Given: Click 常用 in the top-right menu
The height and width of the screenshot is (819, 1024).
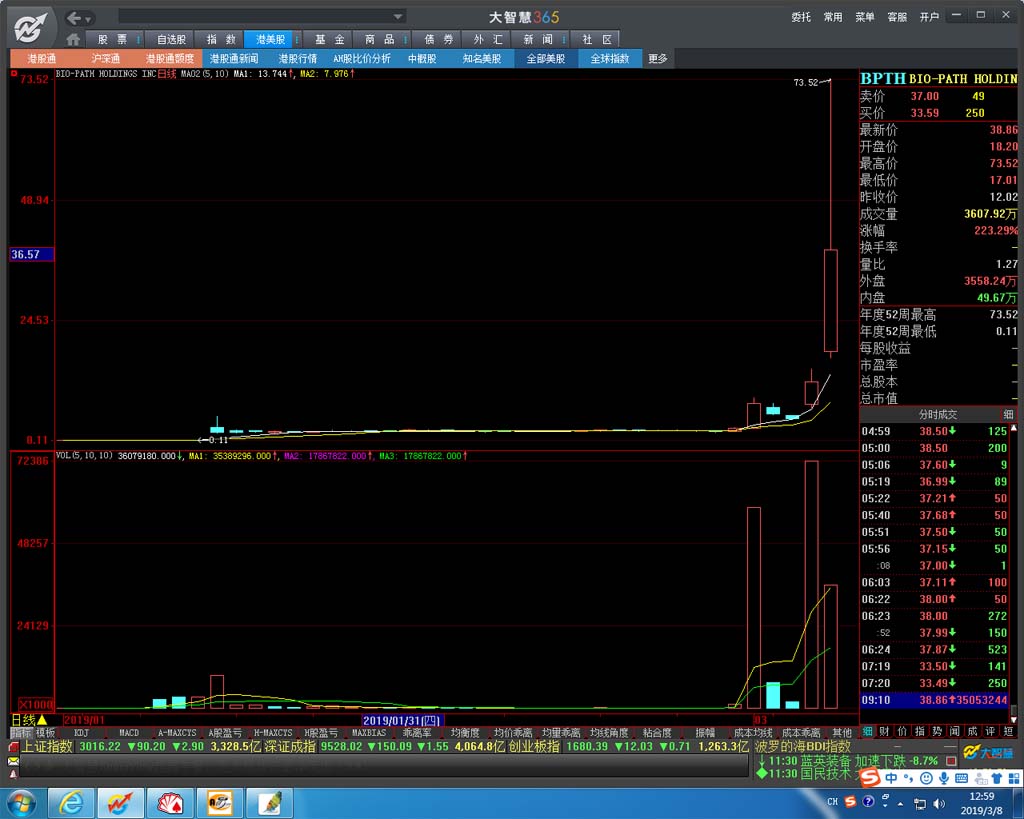Looking at the screenshot, I should pyautogui.click(x=833, y=17).
